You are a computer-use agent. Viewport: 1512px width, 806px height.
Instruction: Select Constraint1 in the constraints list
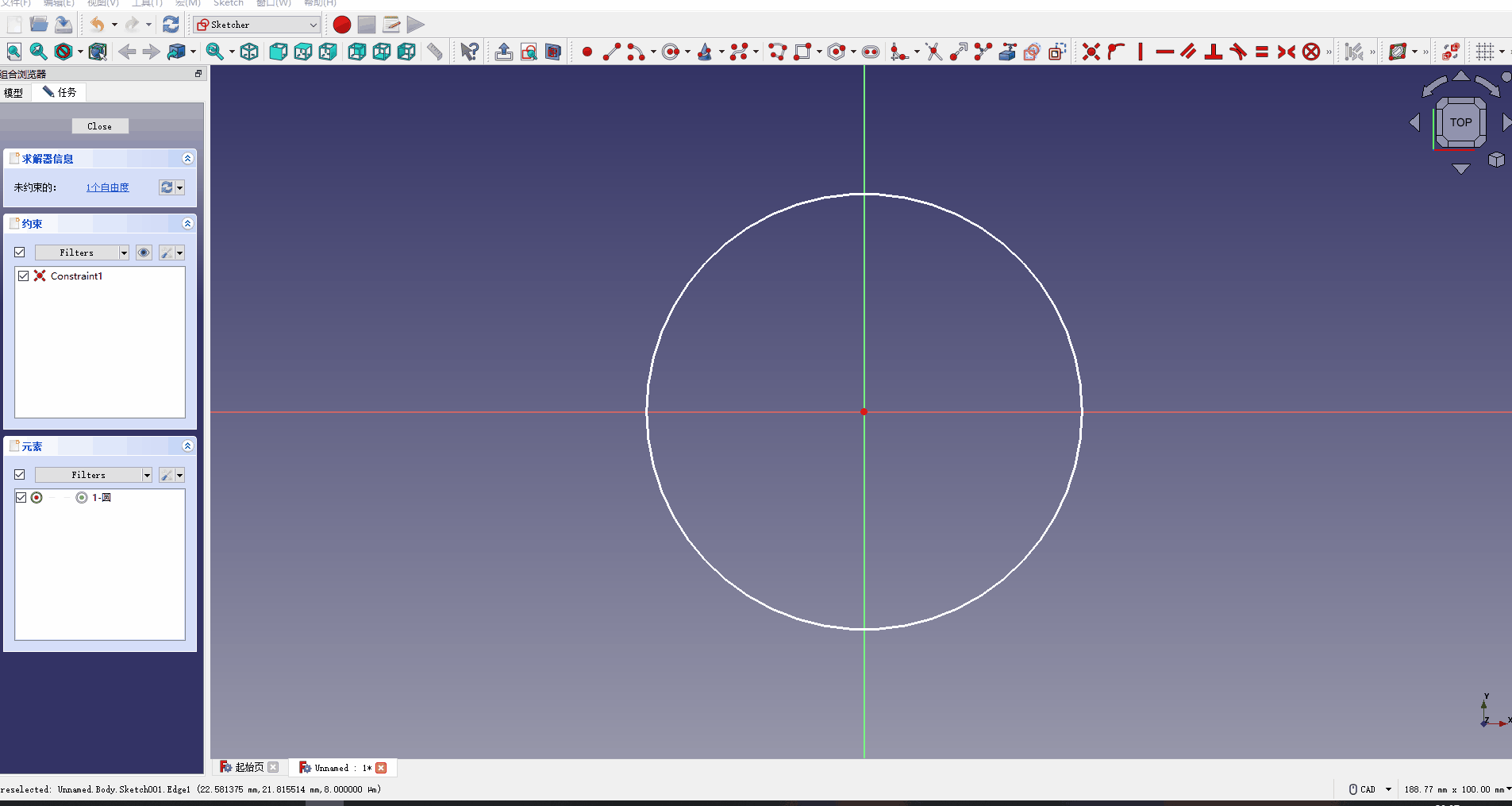point(76,276)
